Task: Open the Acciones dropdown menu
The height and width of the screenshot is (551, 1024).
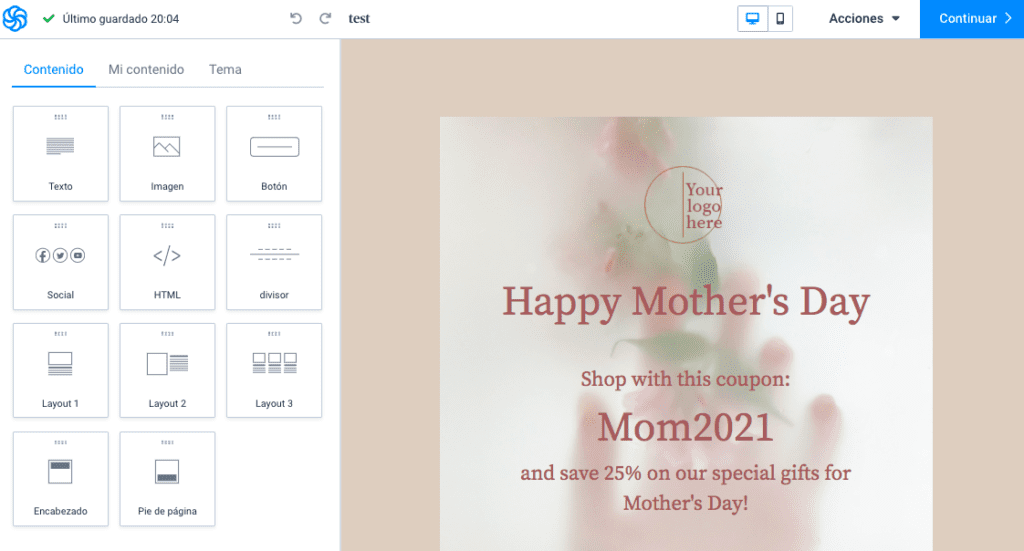Action: tap(864, 18)
